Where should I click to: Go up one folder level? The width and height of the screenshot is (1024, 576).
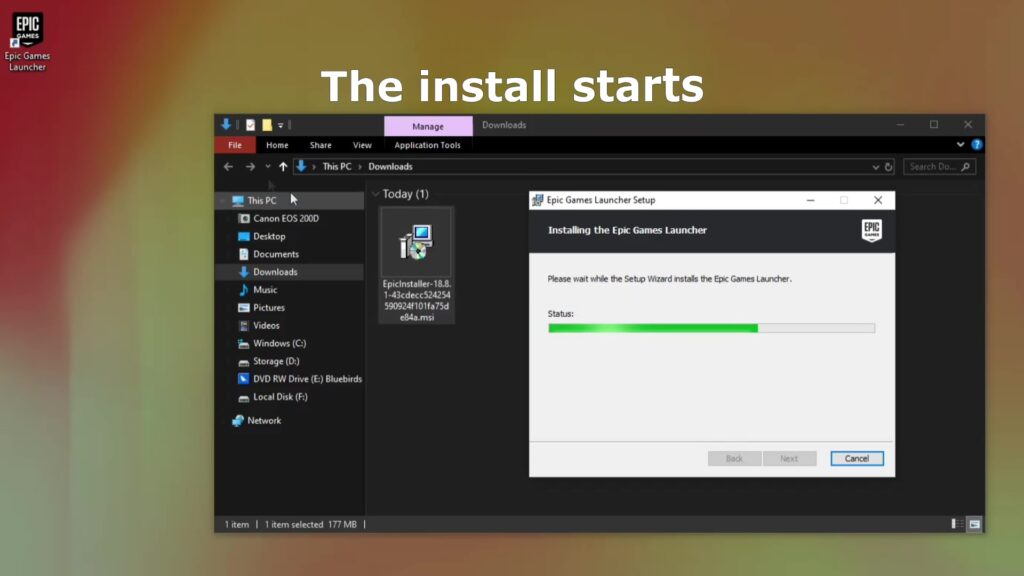pos(283,167)
